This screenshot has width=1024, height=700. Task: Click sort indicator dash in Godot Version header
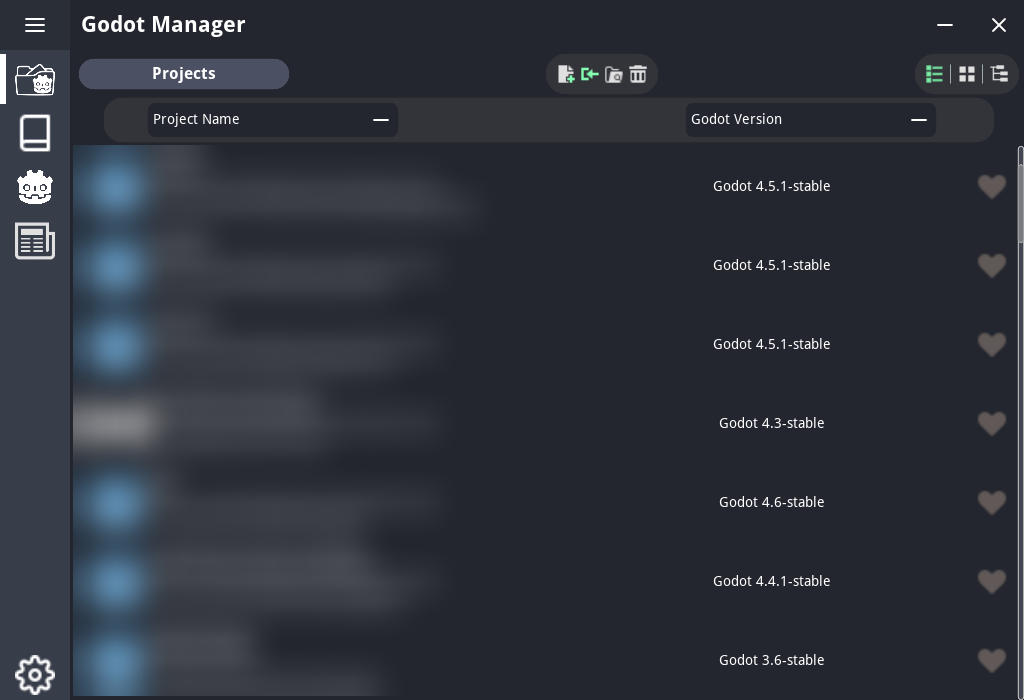pos(919,119)
